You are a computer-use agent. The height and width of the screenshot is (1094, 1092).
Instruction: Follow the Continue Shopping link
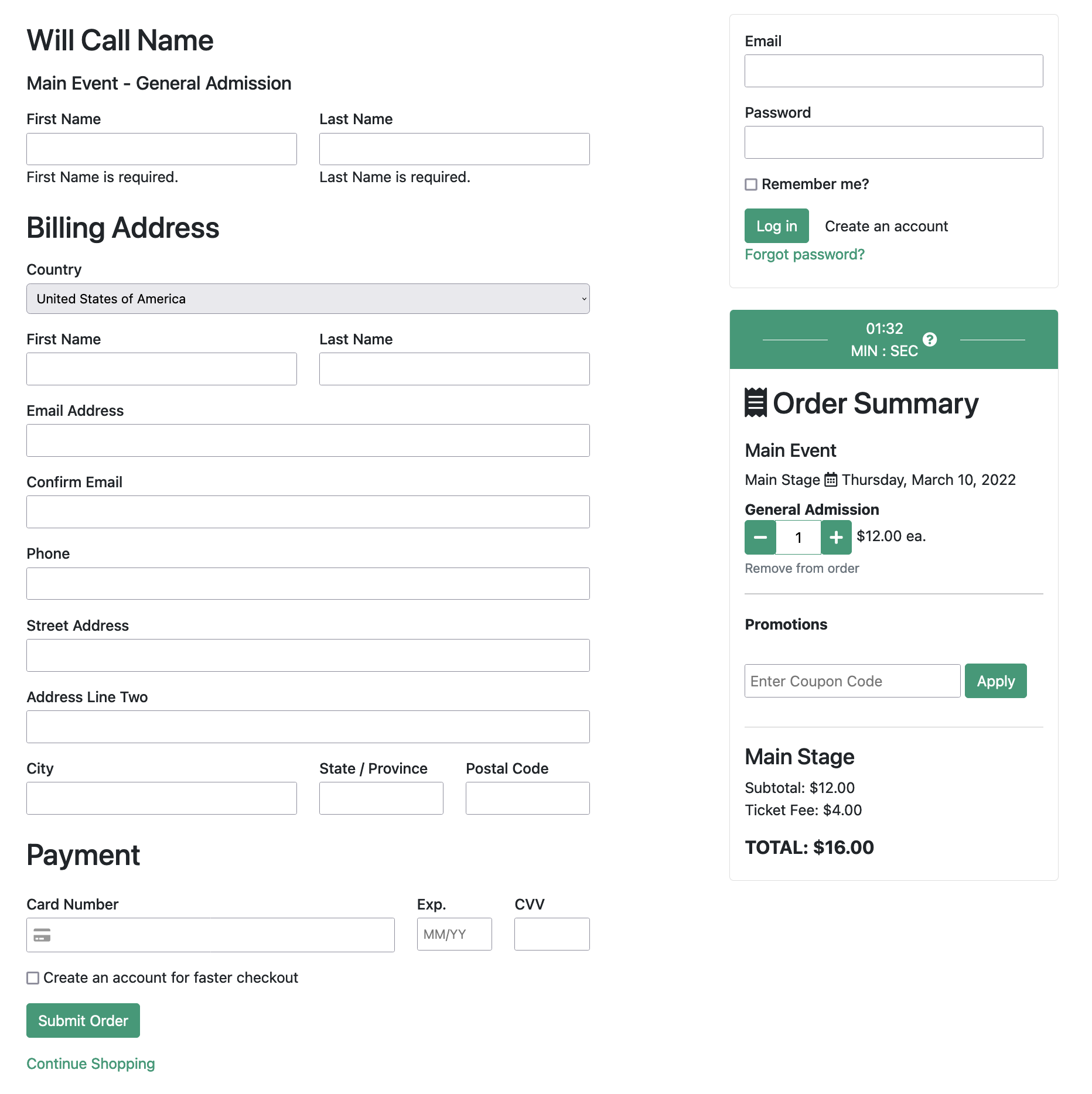[x=91, y=1064]
